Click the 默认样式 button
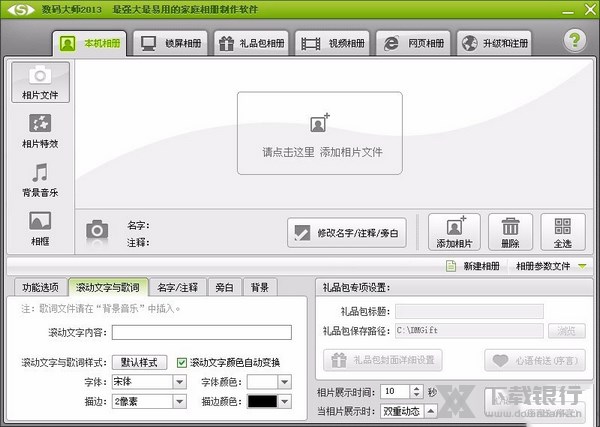This screenshot has height=427, width=600. (x=139, y=362)
